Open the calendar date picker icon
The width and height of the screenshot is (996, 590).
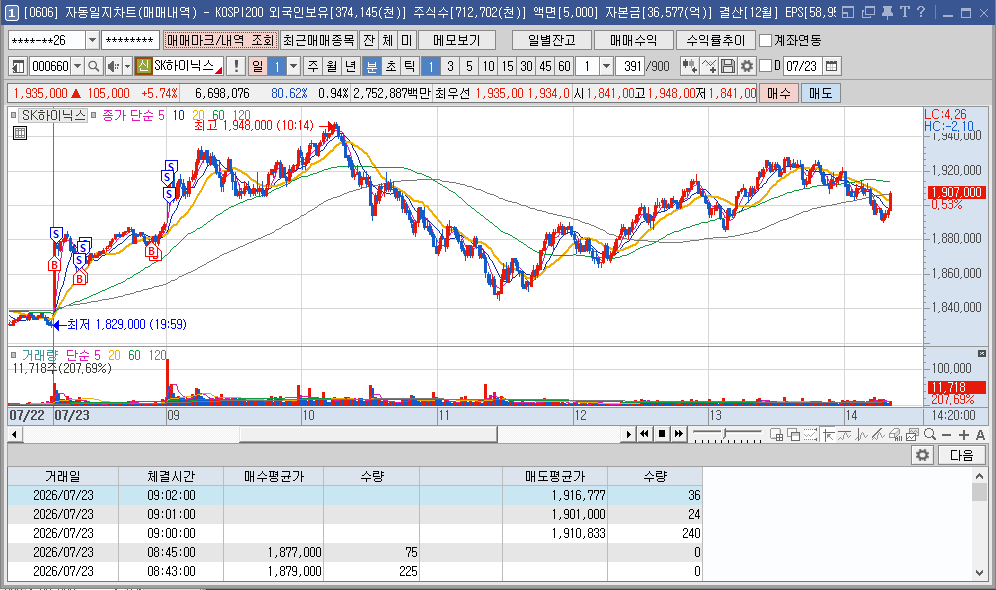point(831,66)
